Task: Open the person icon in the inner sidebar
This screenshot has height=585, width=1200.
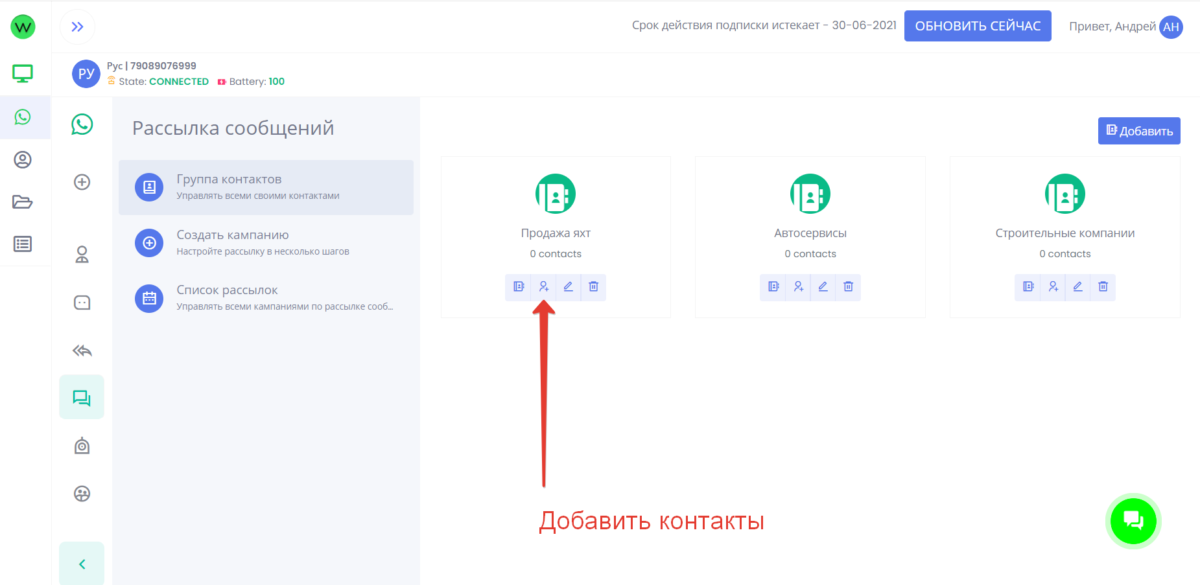Action: 82,254
